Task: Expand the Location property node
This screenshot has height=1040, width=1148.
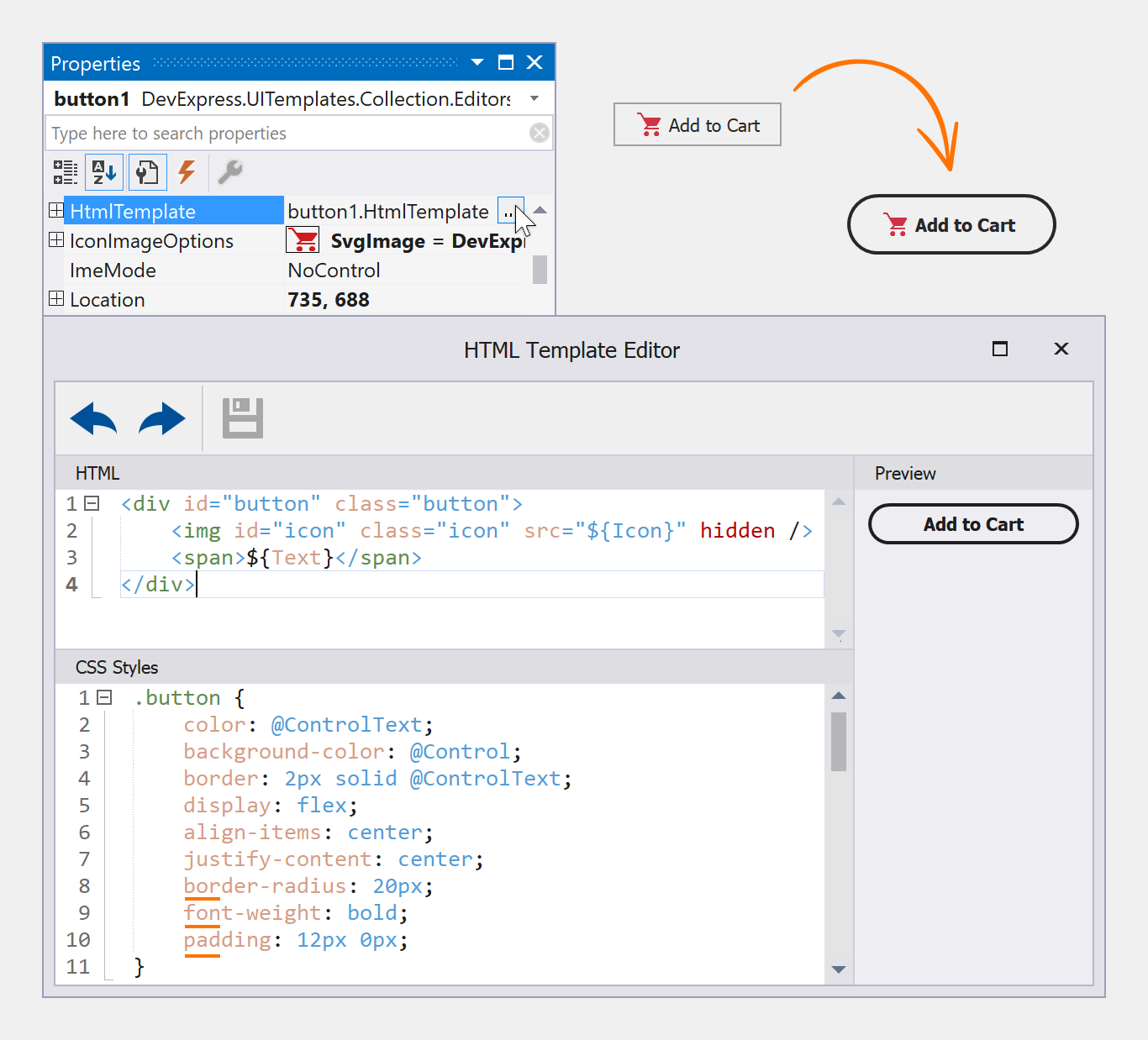Action: point(56,299)
